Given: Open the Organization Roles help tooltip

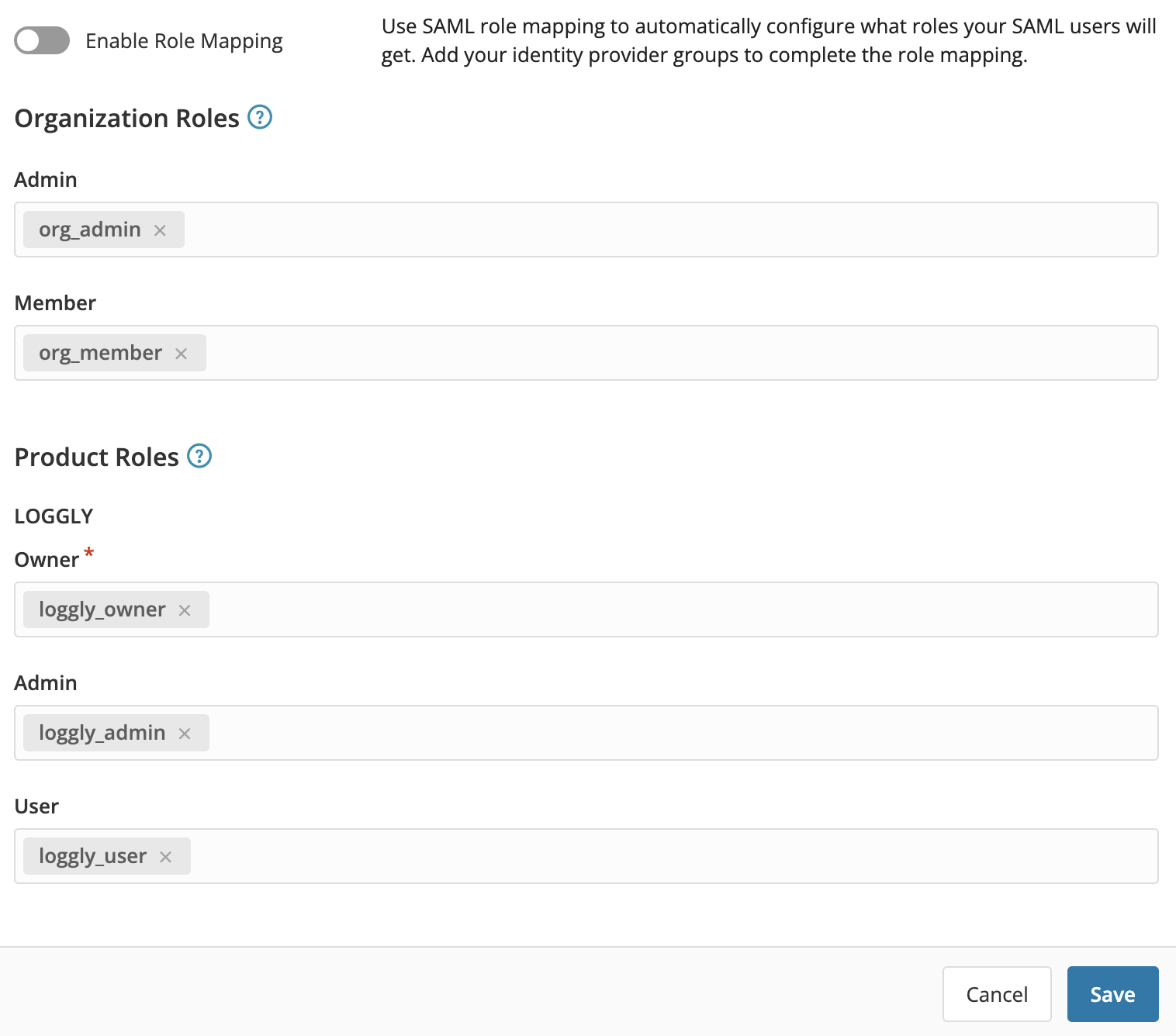Looking at the screenshot, I should pos(261,117).
